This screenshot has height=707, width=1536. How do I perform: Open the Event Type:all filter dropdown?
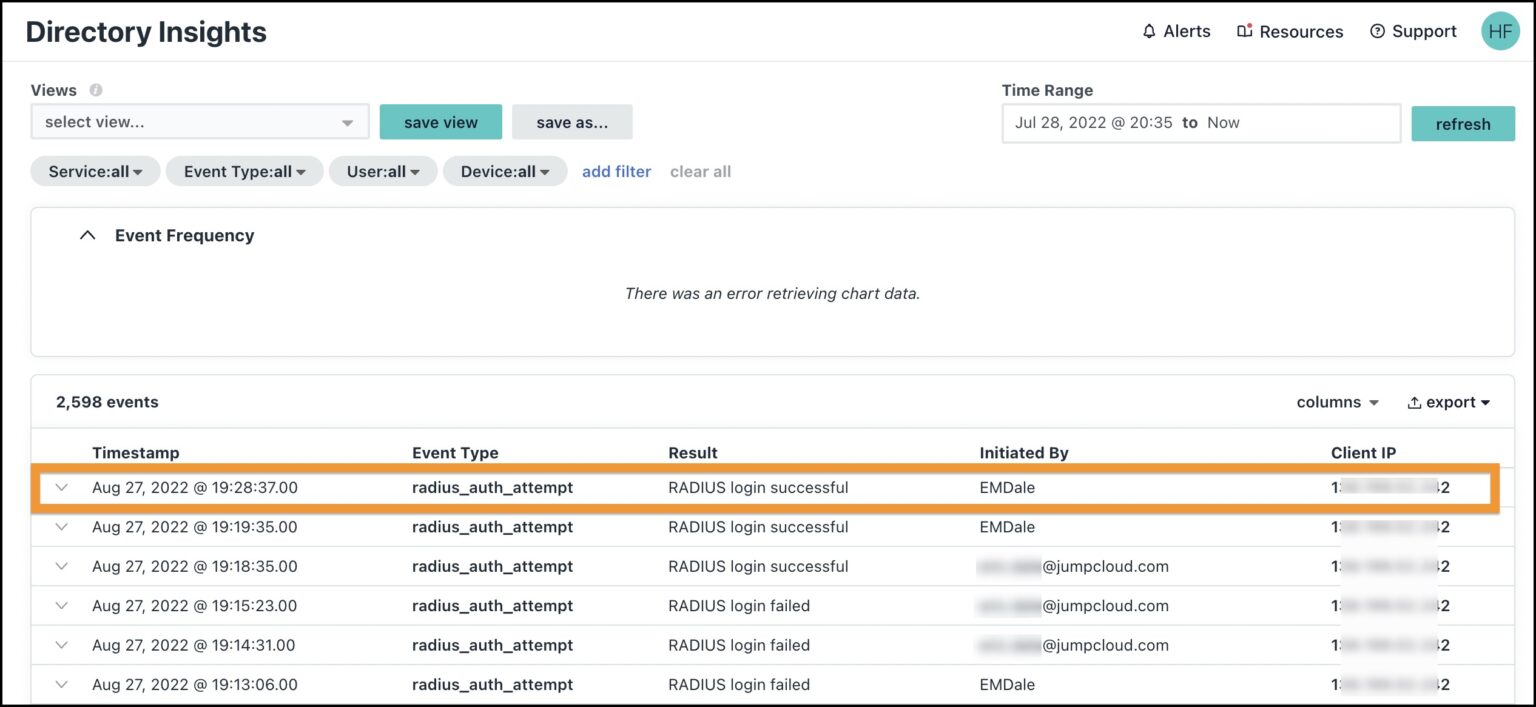tap(244, 171)
